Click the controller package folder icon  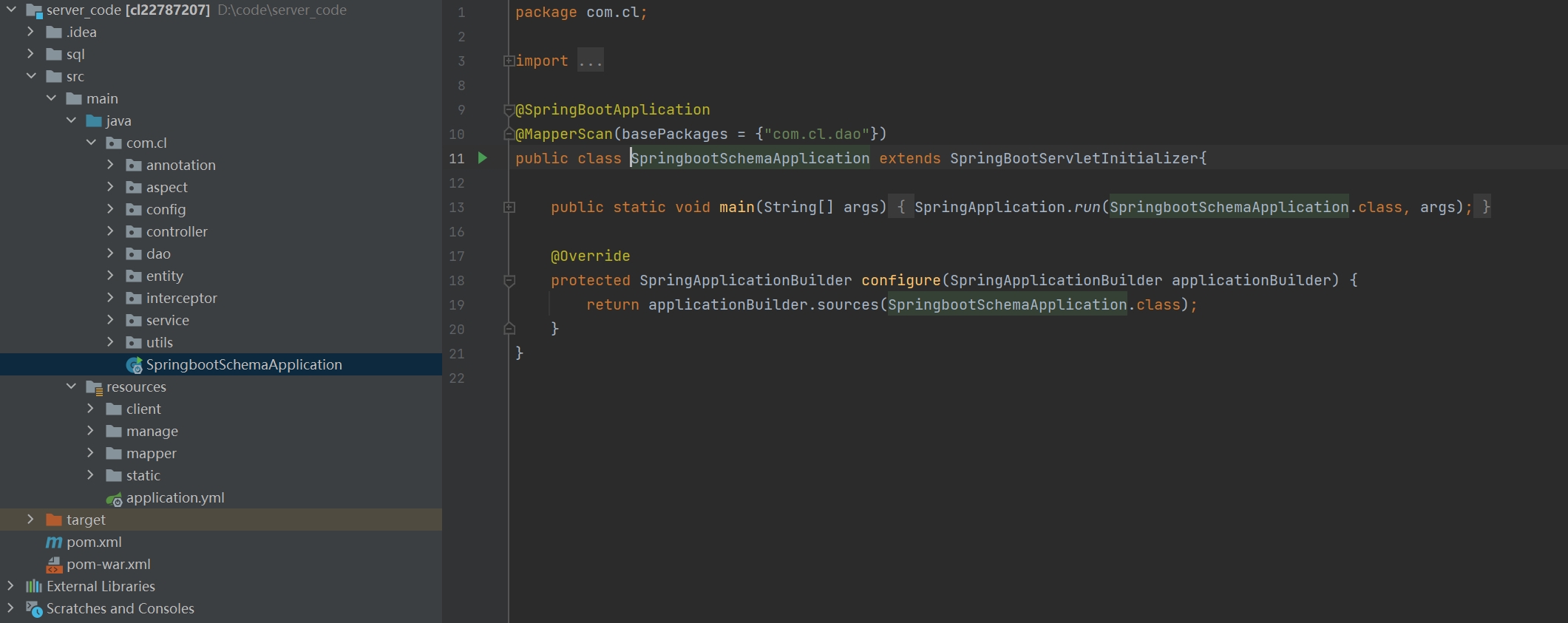pyautogui.click(x=134, y=231)
